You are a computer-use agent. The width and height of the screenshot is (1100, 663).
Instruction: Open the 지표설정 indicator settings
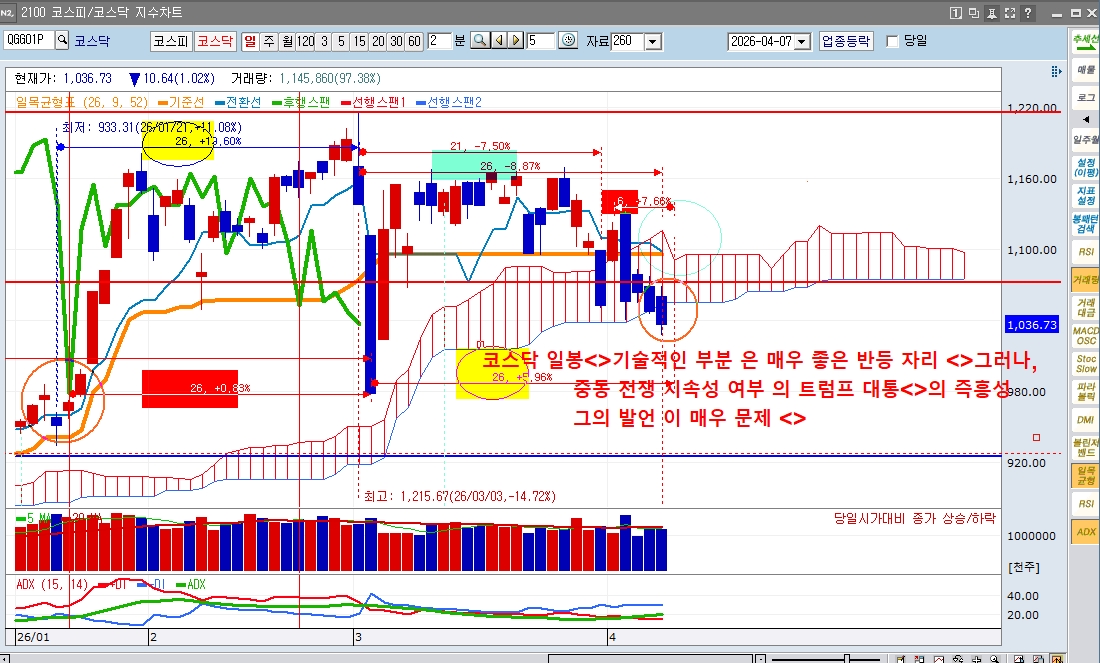1085,195
